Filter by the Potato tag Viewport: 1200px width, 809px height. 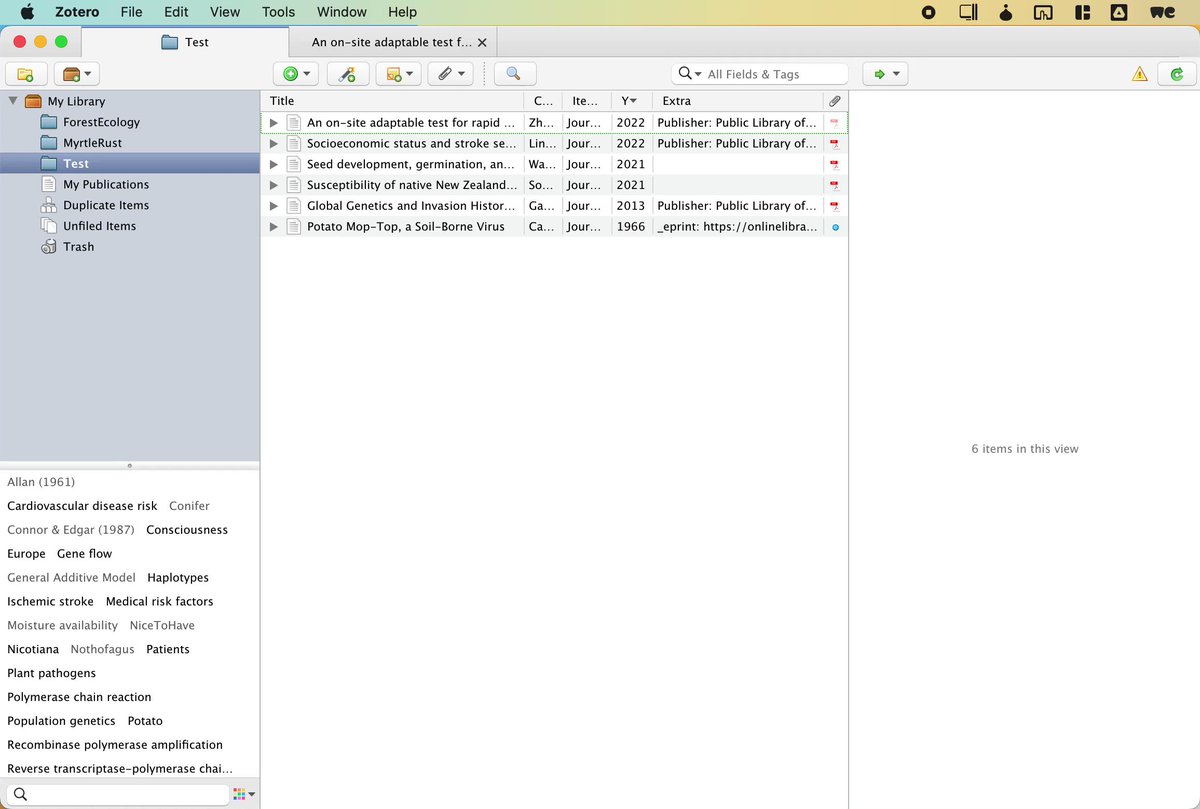(145, 721)
